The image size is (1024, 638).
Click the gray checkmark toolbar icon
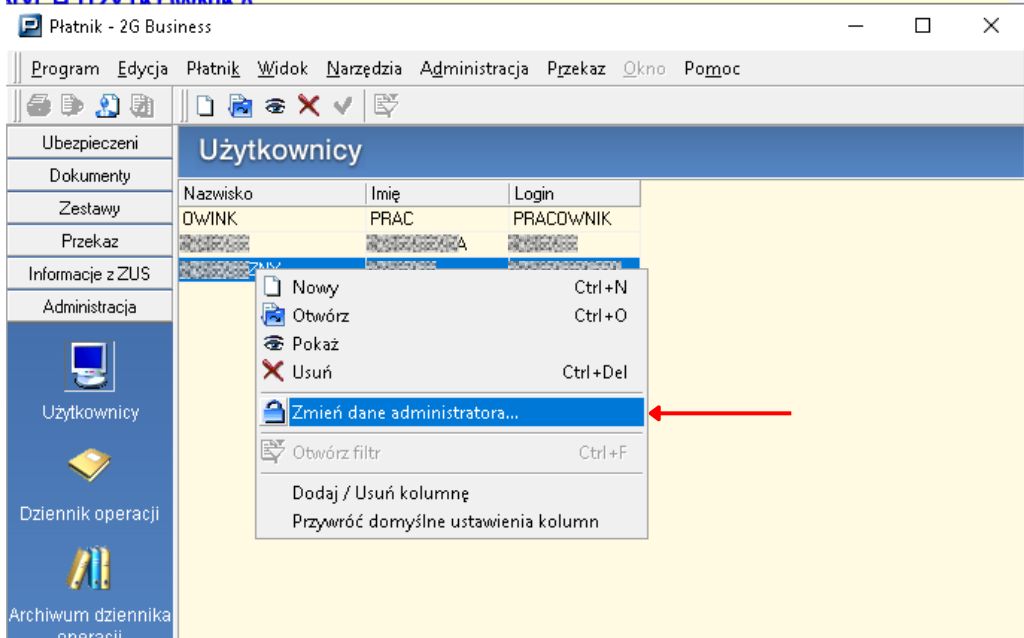(x=342, y=105)
